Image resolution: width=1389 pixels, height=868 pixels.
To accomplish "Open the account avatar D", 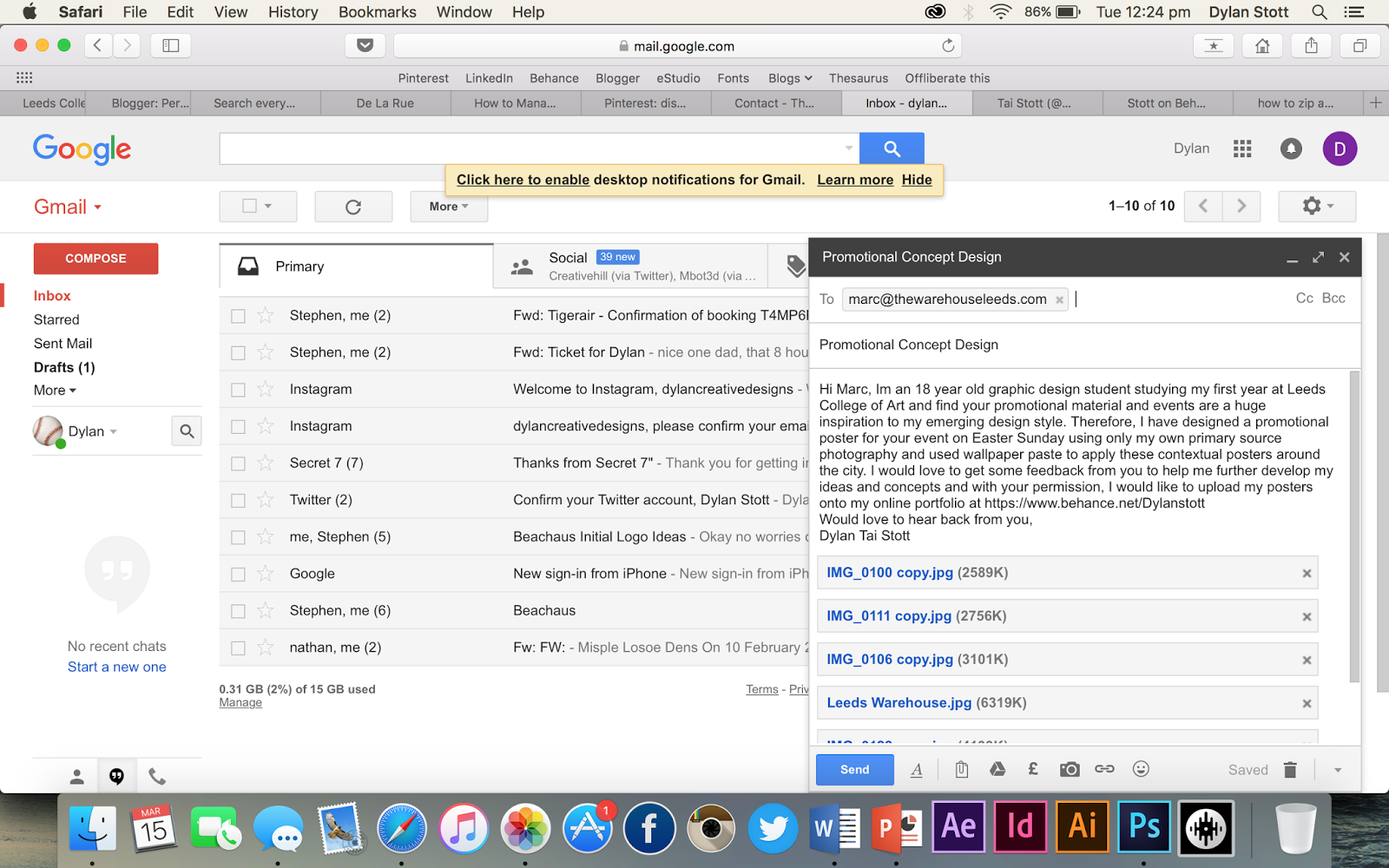I will [x=1340, y=149].
